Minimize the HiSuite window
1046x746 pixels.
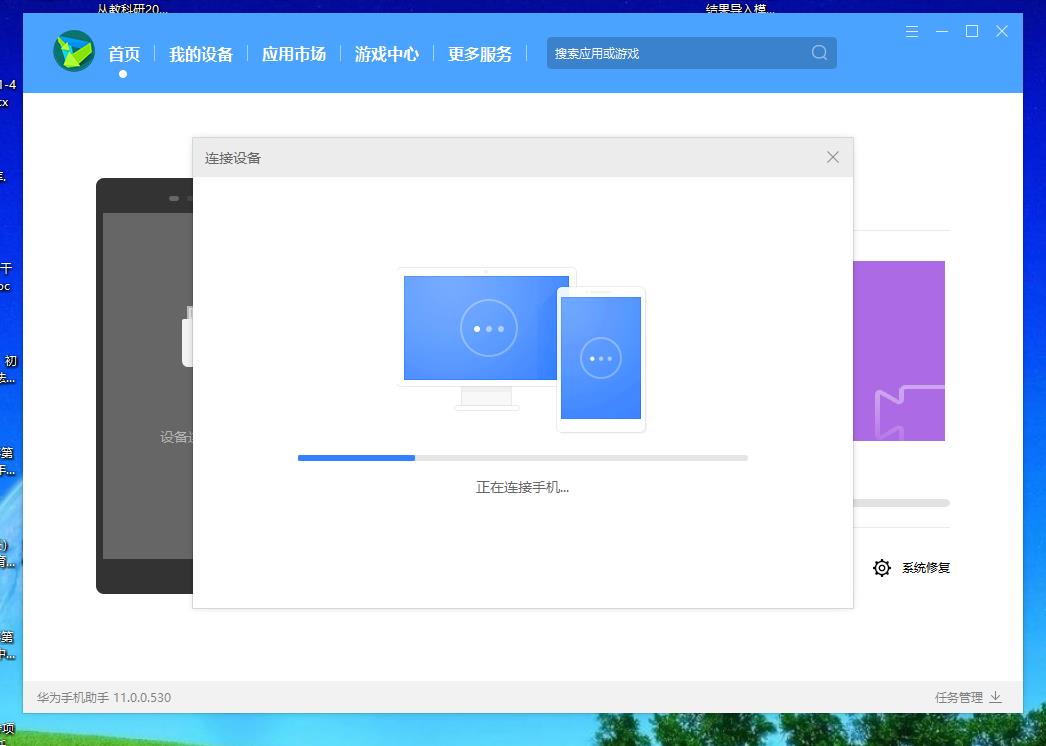pyautogui.click(x=942, y=31)
